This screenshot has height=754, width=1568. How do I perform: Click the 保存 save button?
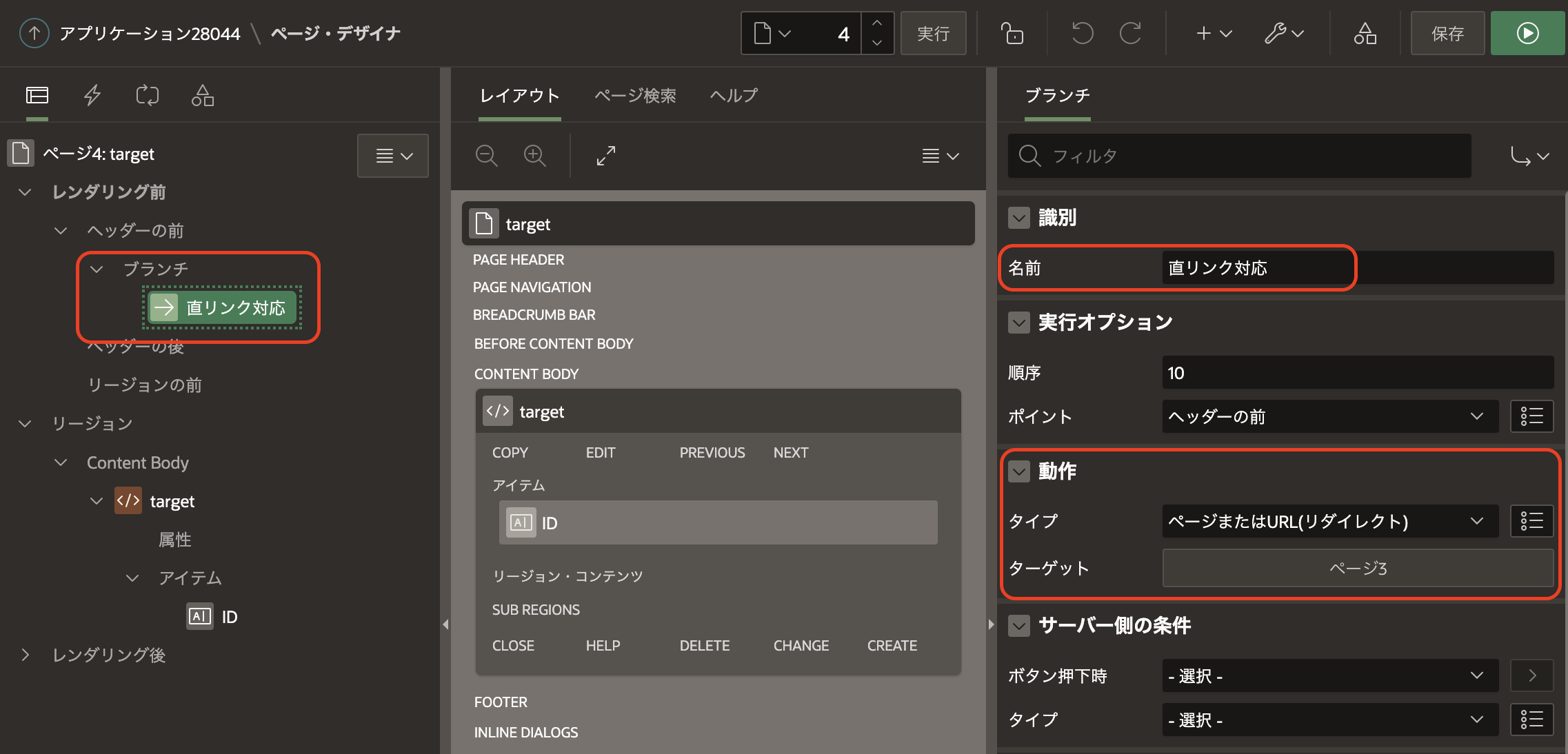click(x=1447, y=33)
